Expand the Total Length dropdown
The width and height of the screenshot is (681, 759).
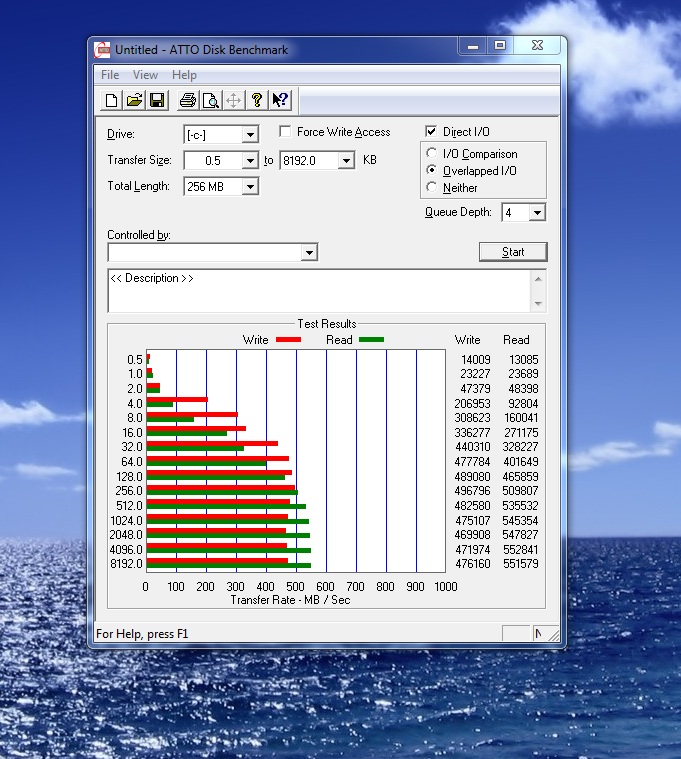click(250, 186)
